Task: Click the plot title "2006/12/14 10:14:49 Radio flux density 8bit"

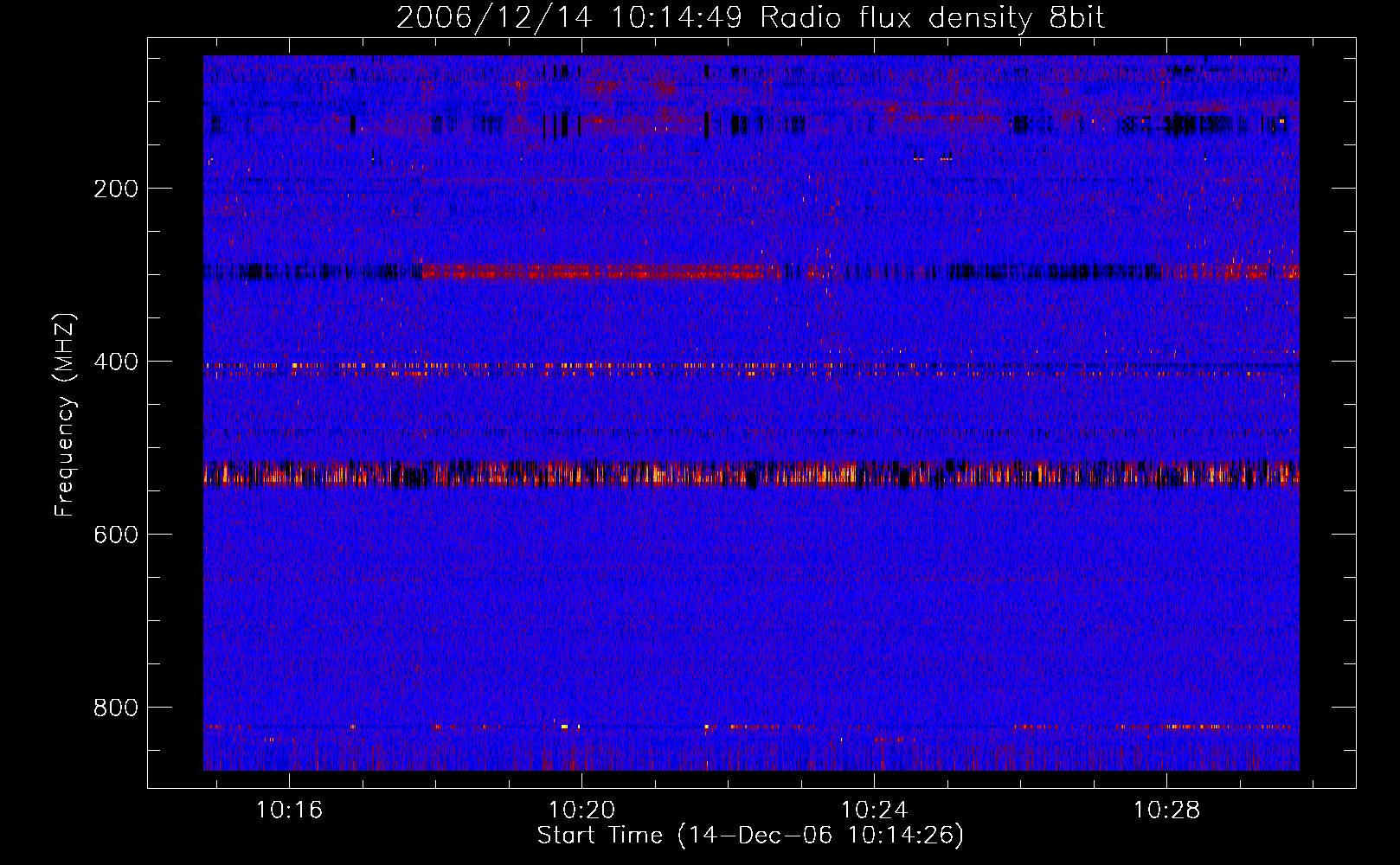Action: 751,17
